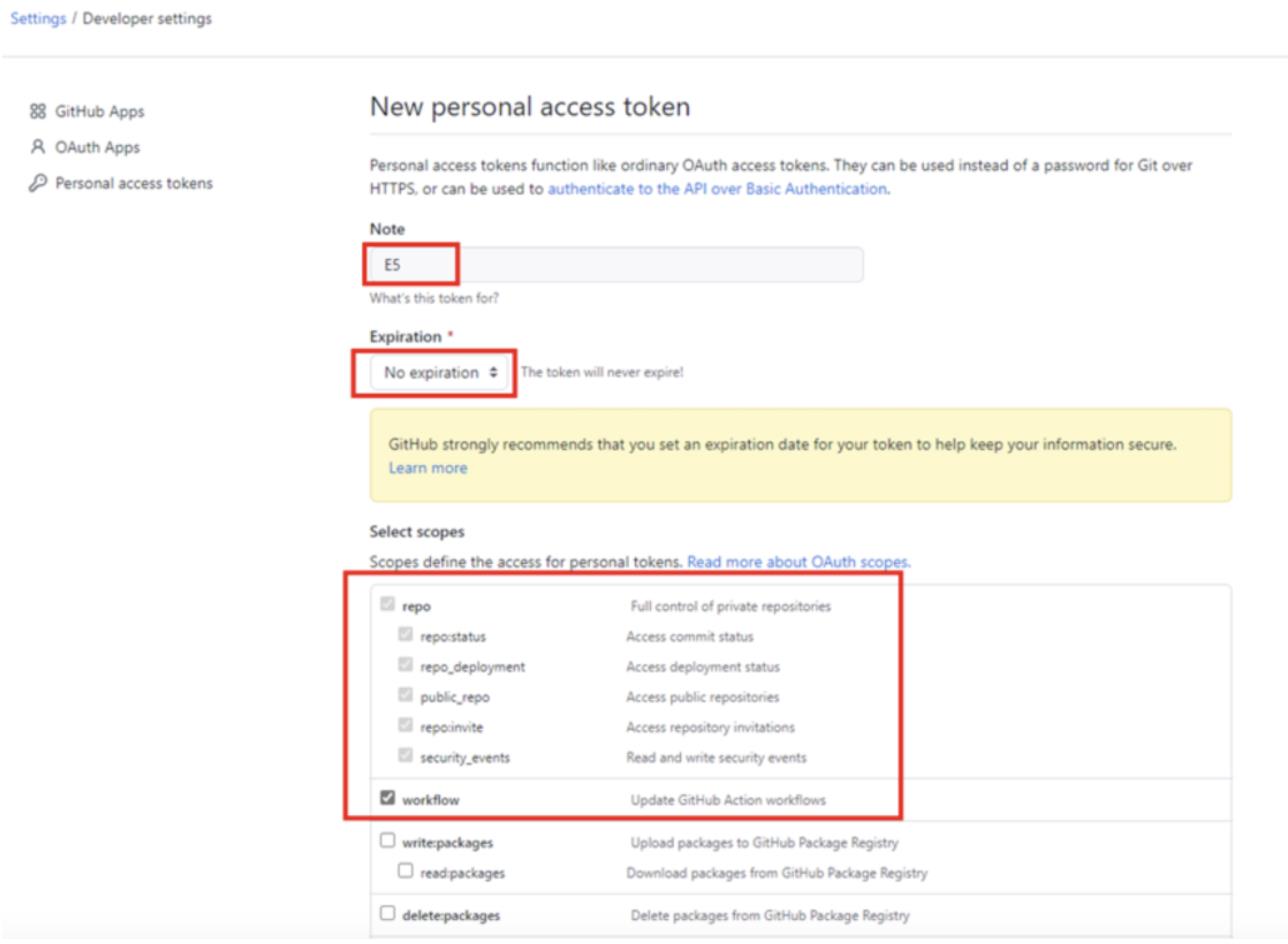This screenshot has height=944, width=1288.
Task: Click the New personal access token heading
Action: (x=530, y=106)
